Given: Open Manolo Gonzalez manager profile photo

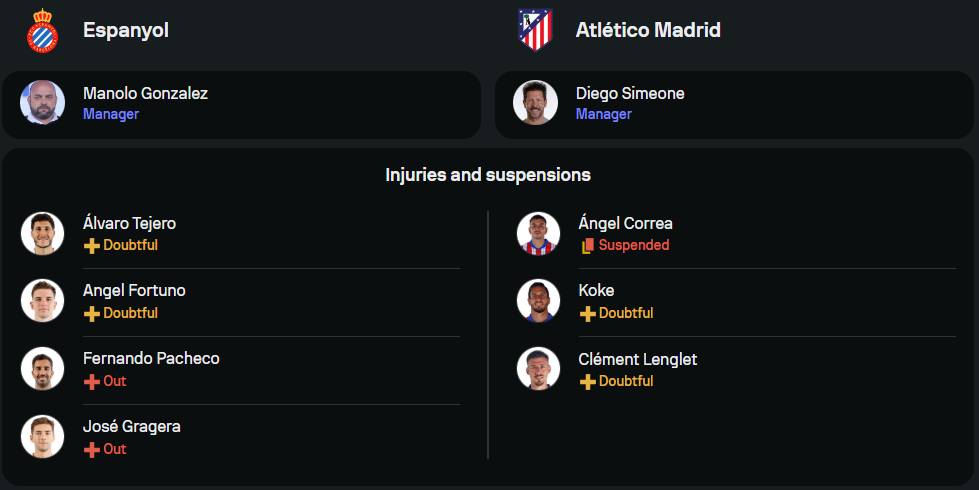Looking at the screenshot, I should point(42,103).
